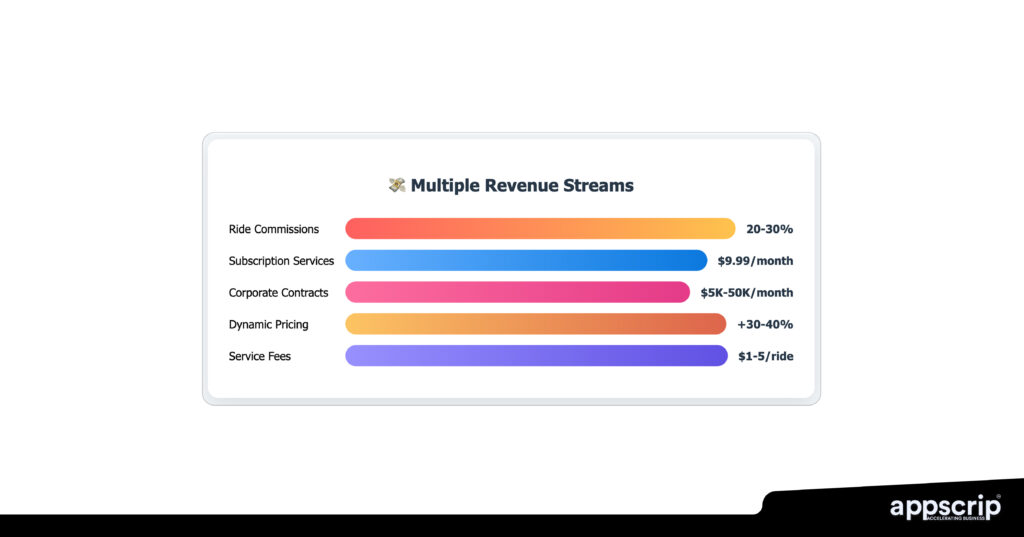Screen dimensions: 1024x537
Task: Click the $5K-50K/month value
Action: tap(746, 293)
